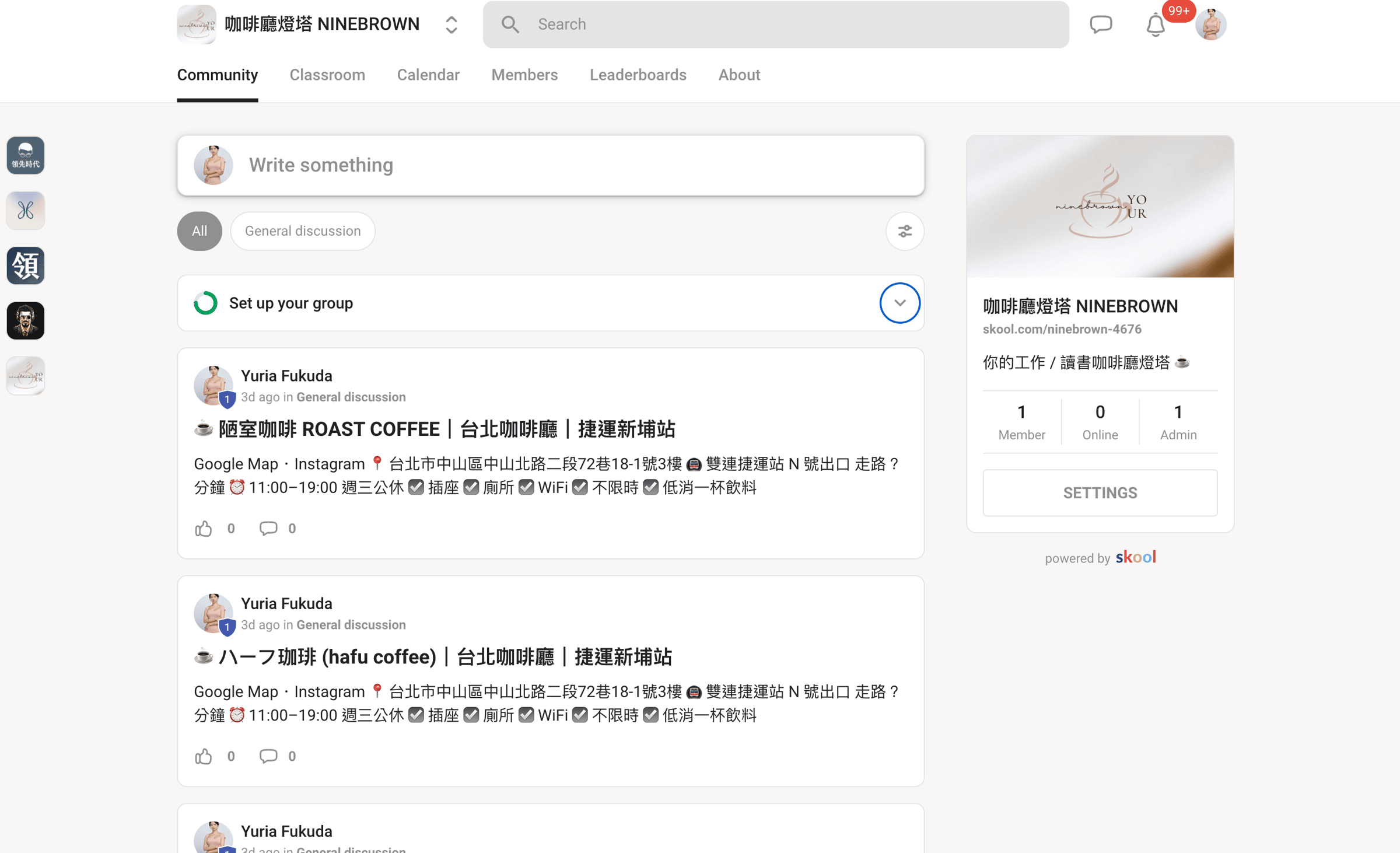
Task: Open the feed filter settings icon
Action: pos(905,231)
